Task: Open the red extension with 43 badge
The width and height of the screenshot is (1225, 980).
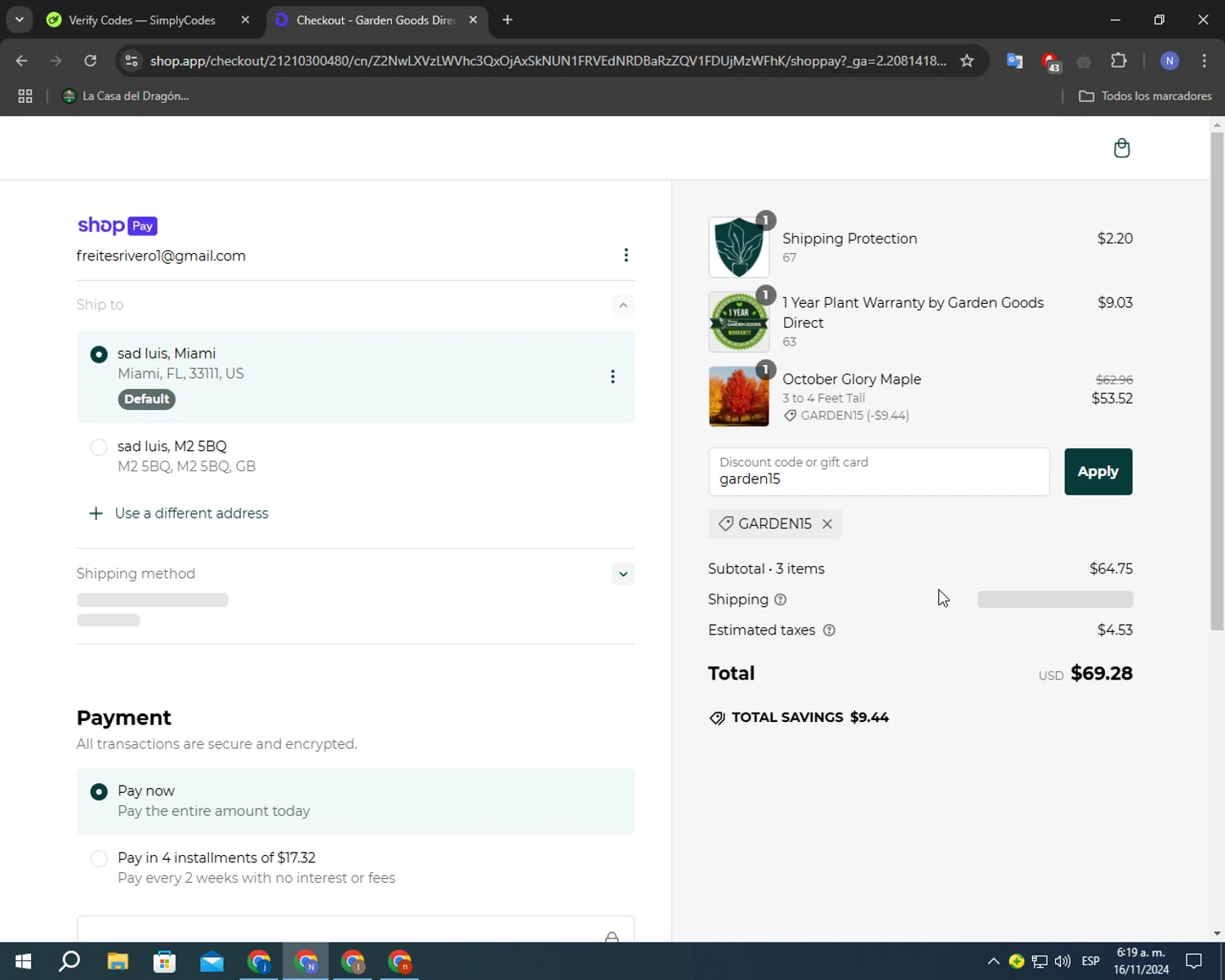Action: click(1050, 61)
